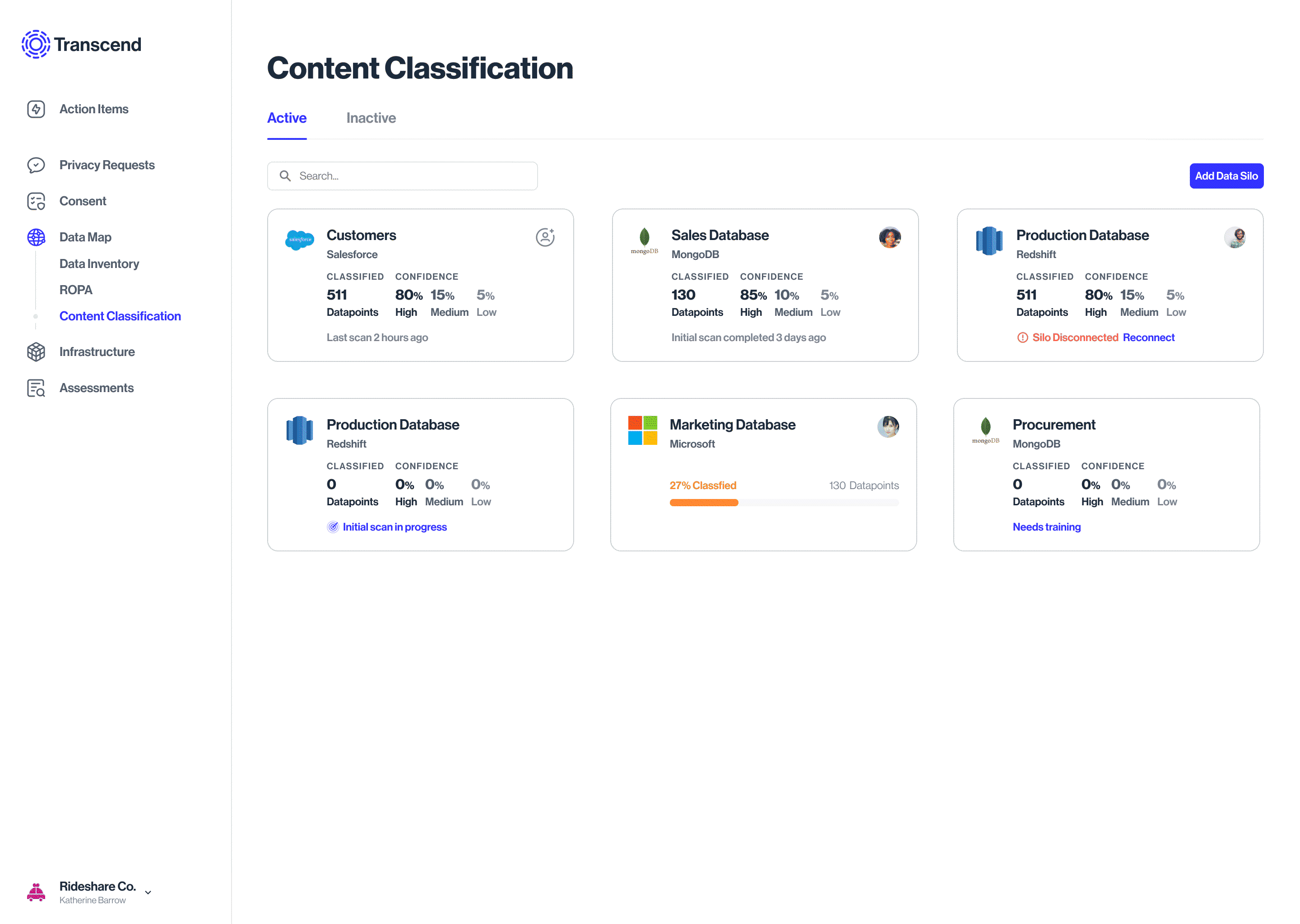Open Privacy Requests chat bubble icon
The height and width of the screenshot is (924, 1300).
[x=36, y=165]
